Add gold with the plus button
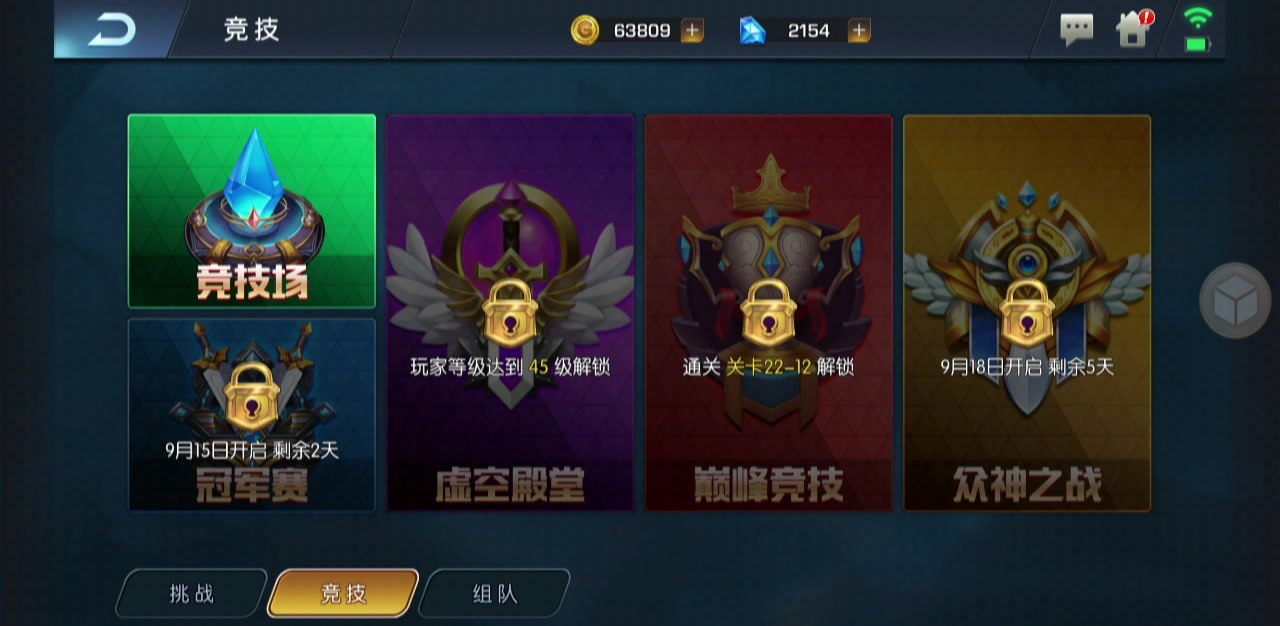Viewport: 1280px width, 626px height. [x=692, y=30]
